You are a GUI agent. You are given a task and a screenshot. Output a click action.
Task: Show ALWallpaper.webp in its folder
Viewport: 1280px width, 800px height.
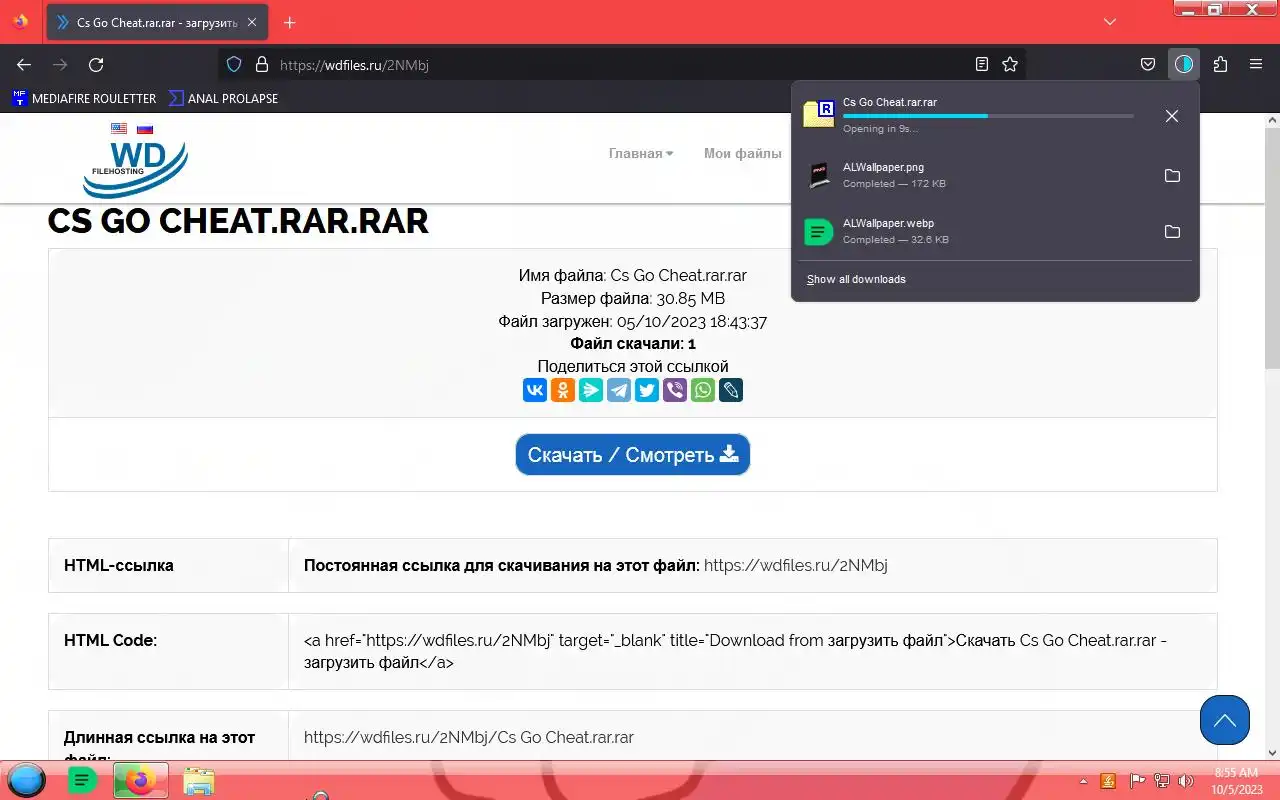(x=1172, y=232)
